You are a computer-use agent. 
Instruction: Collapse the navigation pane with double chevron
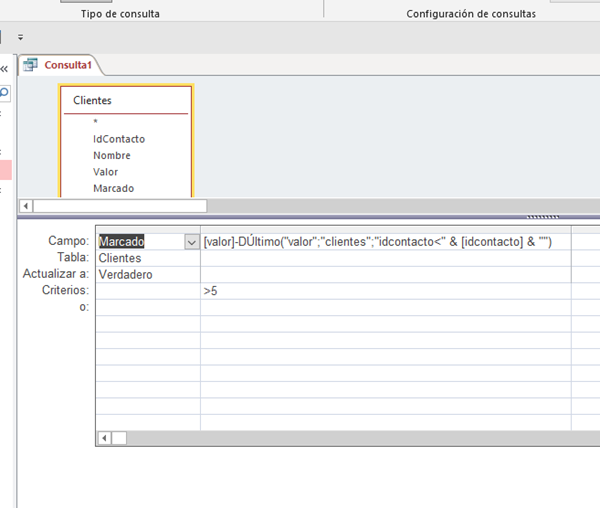(4, 69)
